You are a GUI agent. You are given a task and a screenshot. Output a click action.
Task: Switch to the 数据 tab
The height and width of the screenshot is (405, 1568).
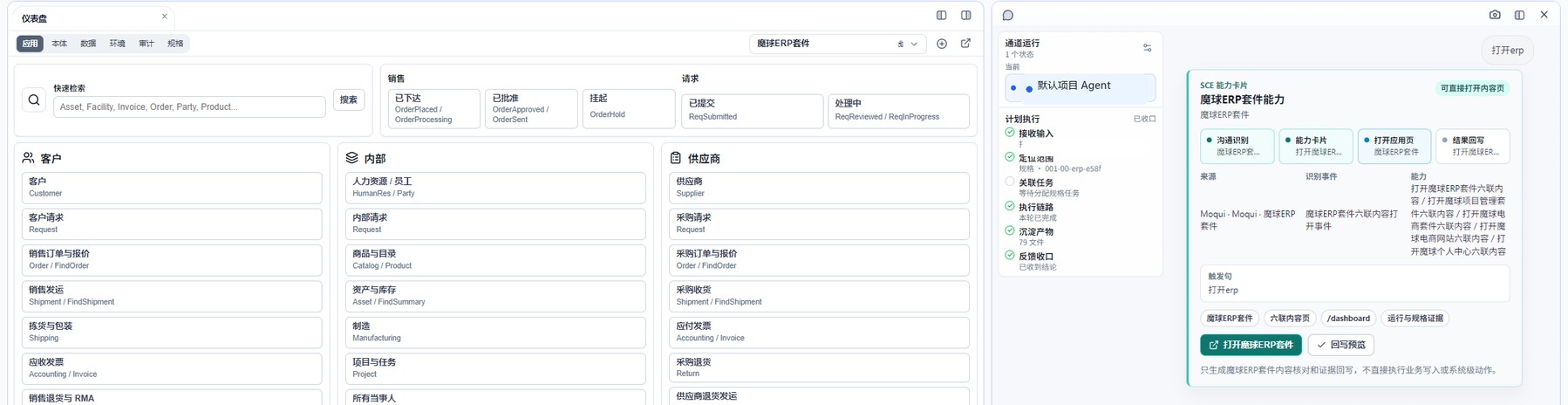coord(88,44)
